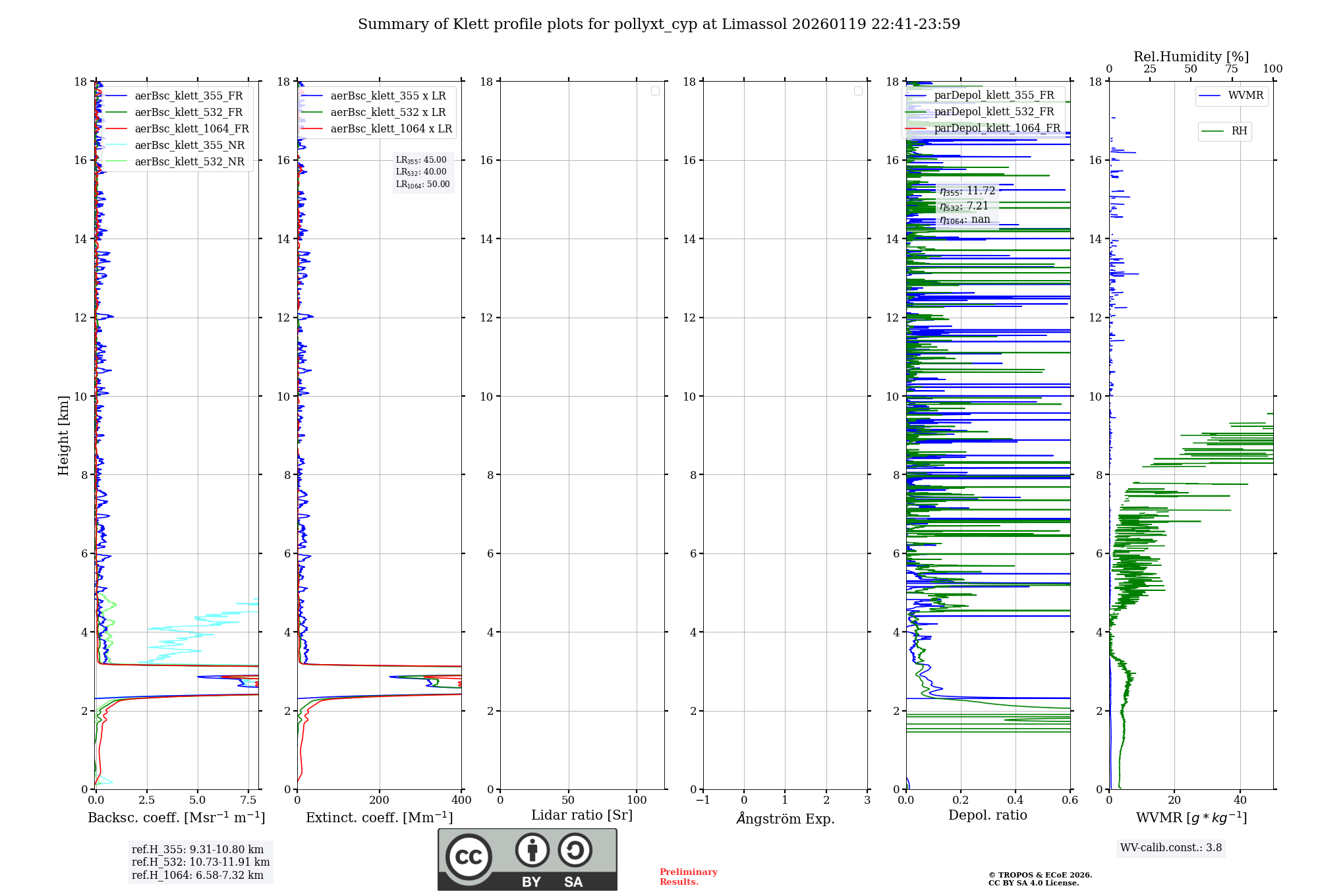The width and height of the screenshot is (1318, 896).
Task: Click the empty legend box in Lidar ratio plot
Action: pyautogui.click(x=655, y=91)
